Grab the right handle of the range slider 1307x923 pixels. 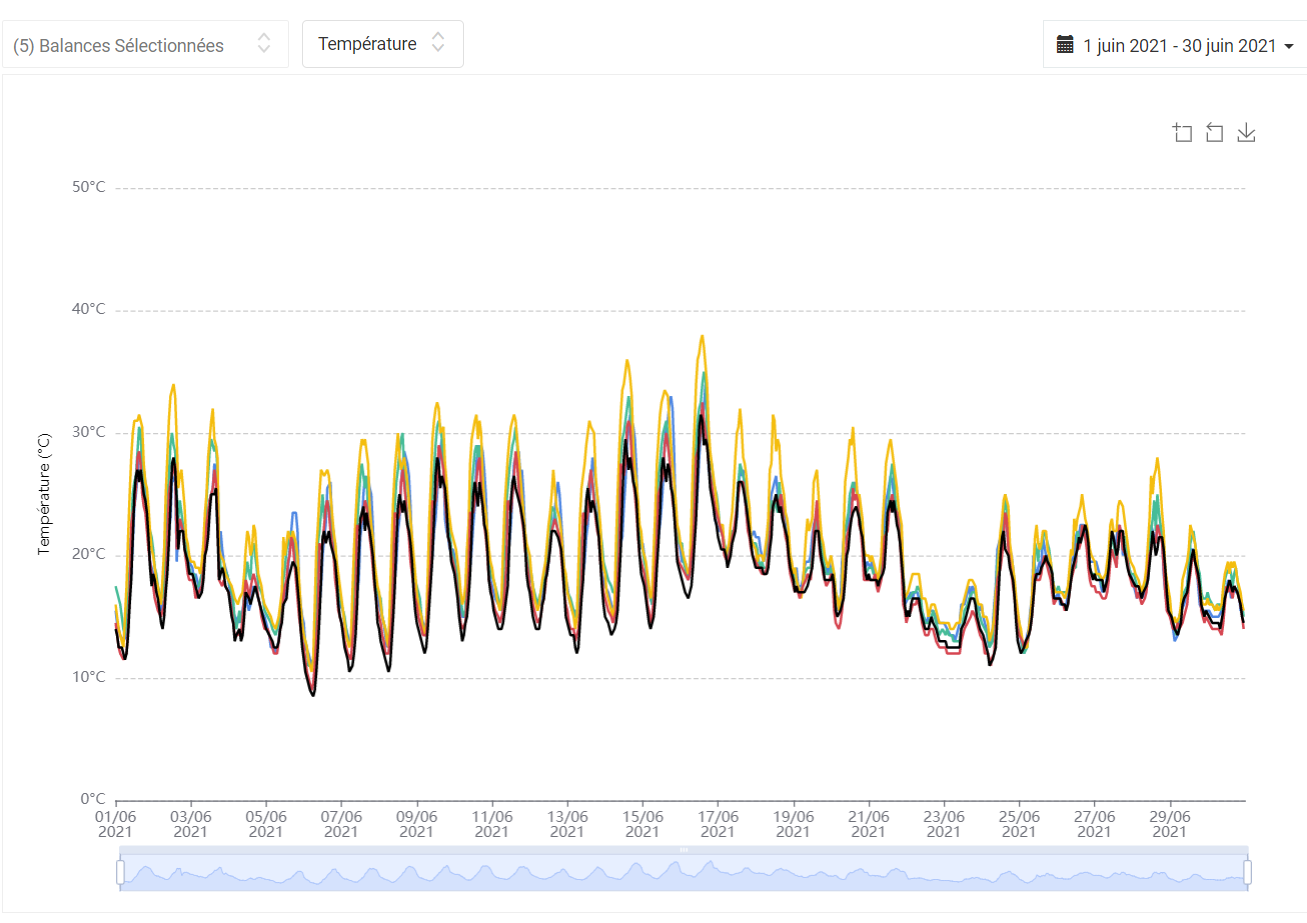pos(1248,872)
